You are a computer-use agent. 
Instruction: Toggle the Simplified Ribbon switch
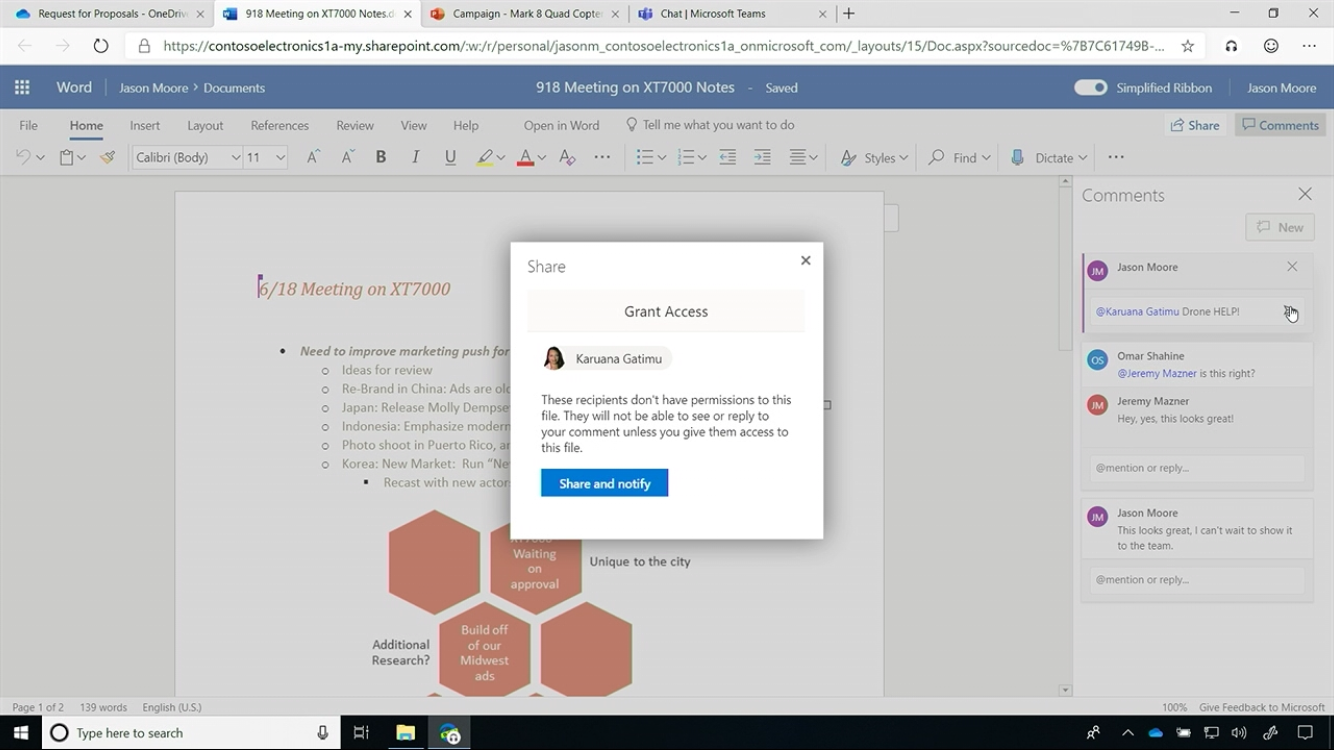tap(1090, 88)
